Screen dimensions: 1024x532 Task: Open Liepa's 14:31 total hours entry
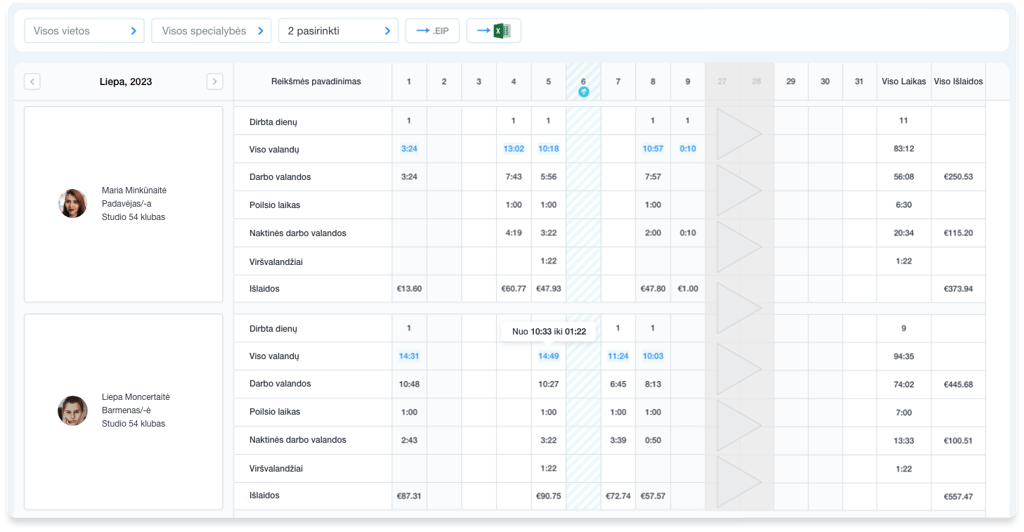[x=409, y=356]
